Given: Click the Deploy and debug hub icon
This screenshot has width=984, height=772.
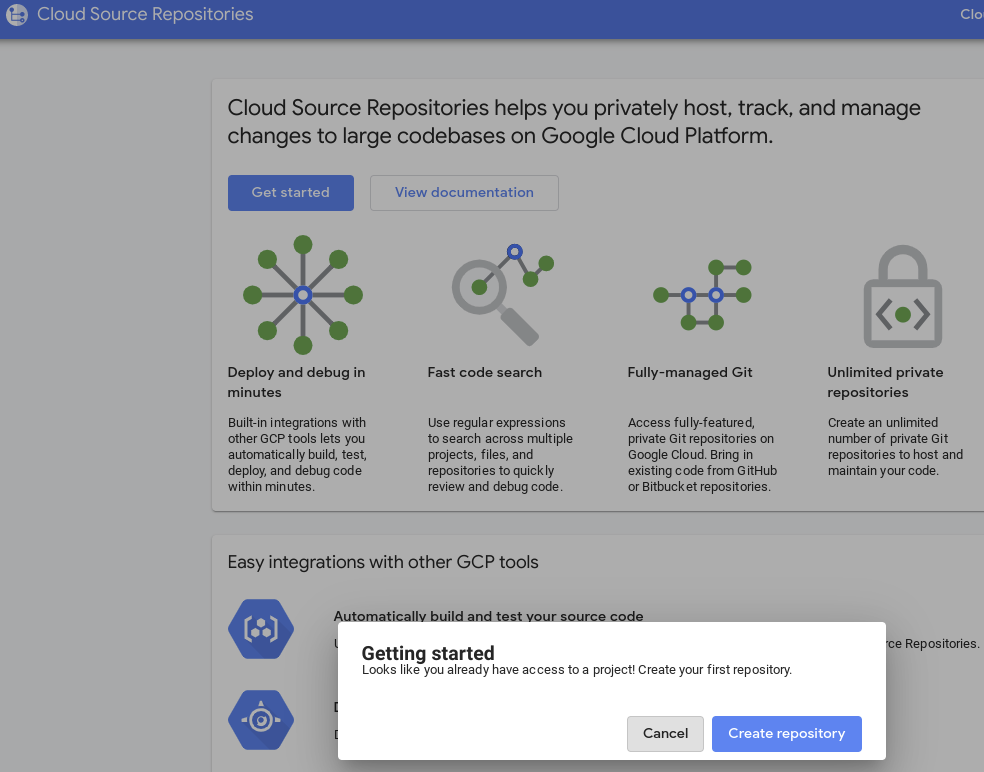Looking at the screenshot, I should 303,295.
